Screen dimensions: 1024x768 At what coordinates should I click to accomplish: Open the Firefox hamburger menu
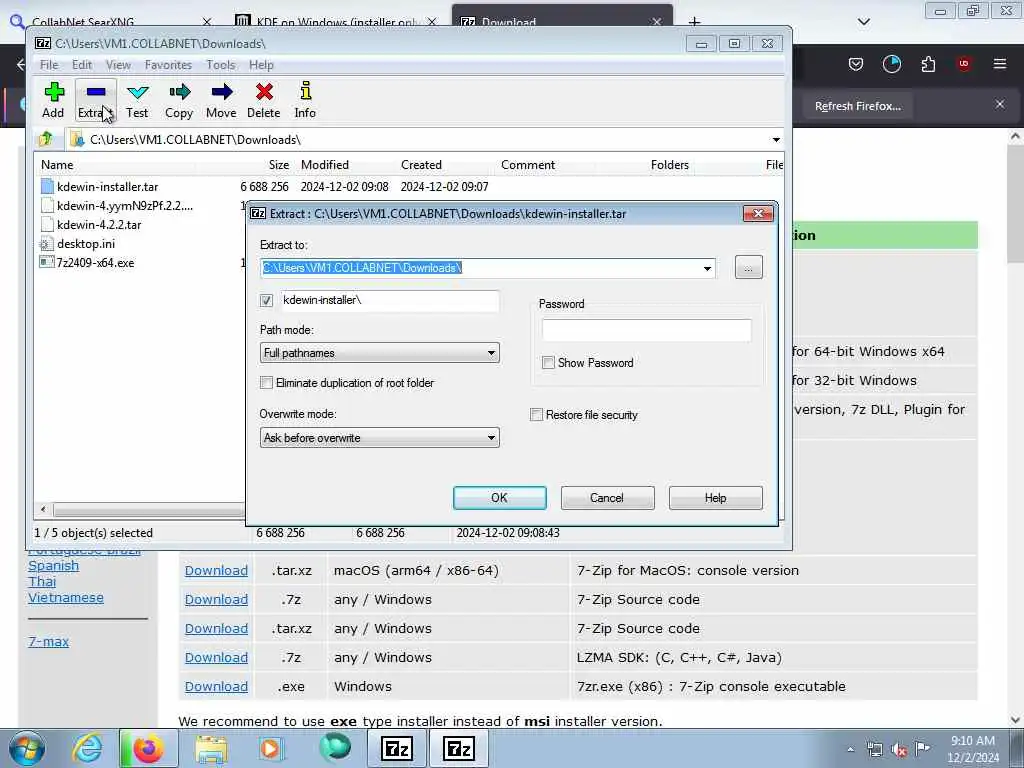coord(1000,64)
